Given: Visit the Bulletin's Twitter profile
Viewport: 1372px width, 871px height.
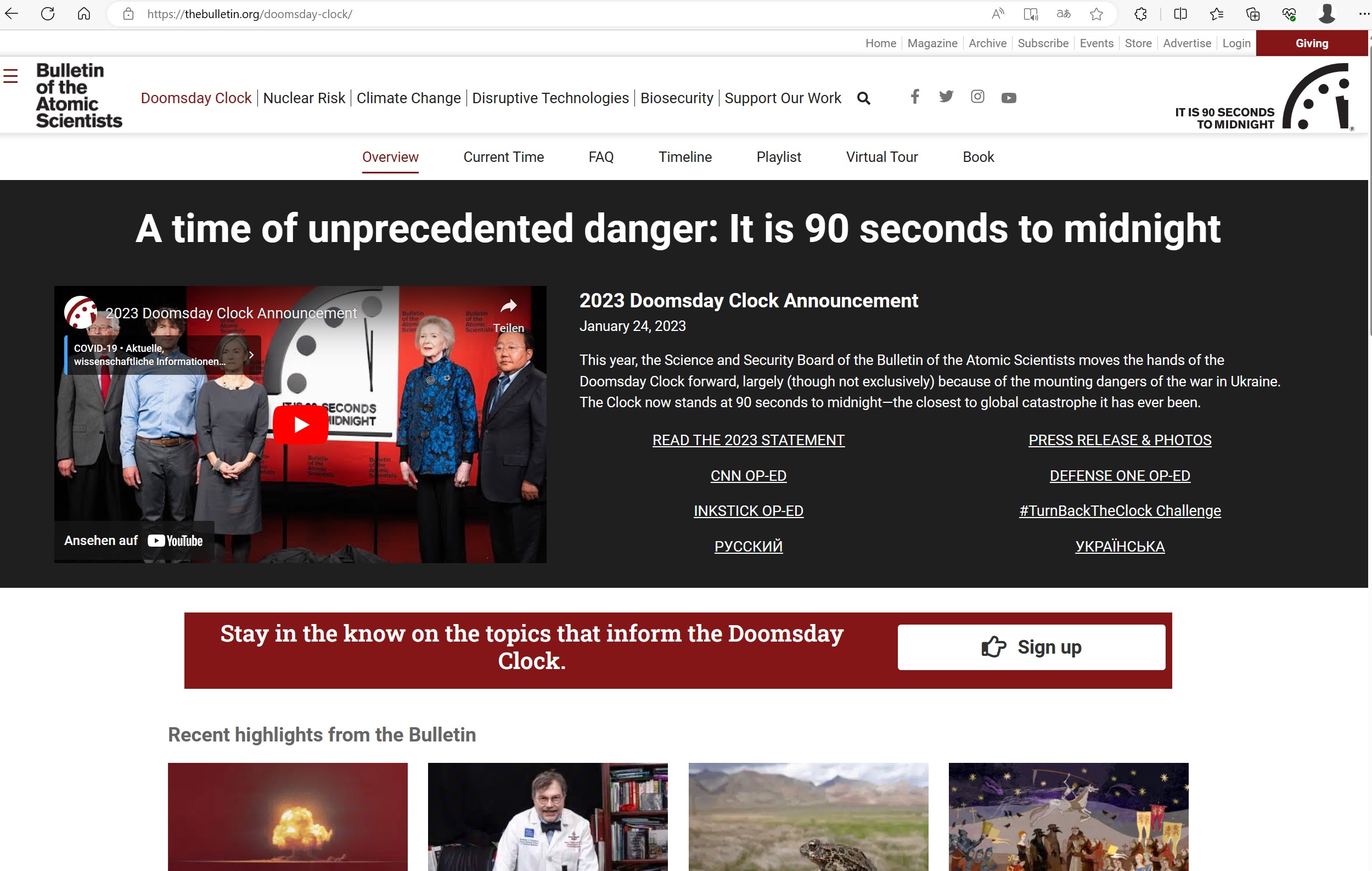Looking at the screenshot, I should pyautogui.click(x=946, y=96).
